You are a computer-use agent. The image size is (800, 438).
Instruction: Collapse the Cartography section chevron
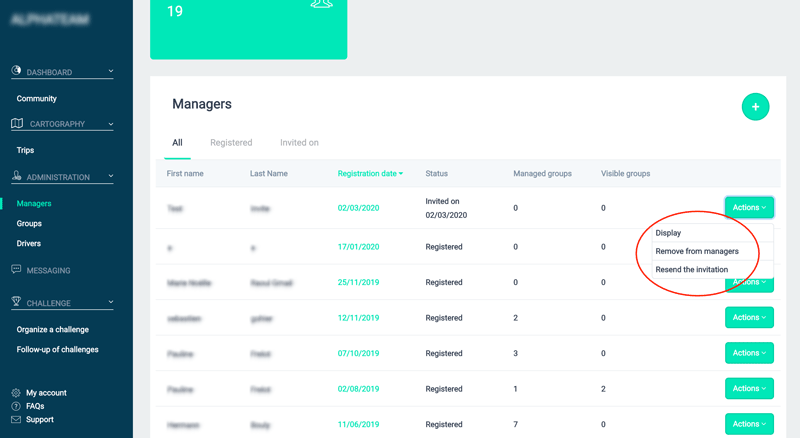point(111,124)
